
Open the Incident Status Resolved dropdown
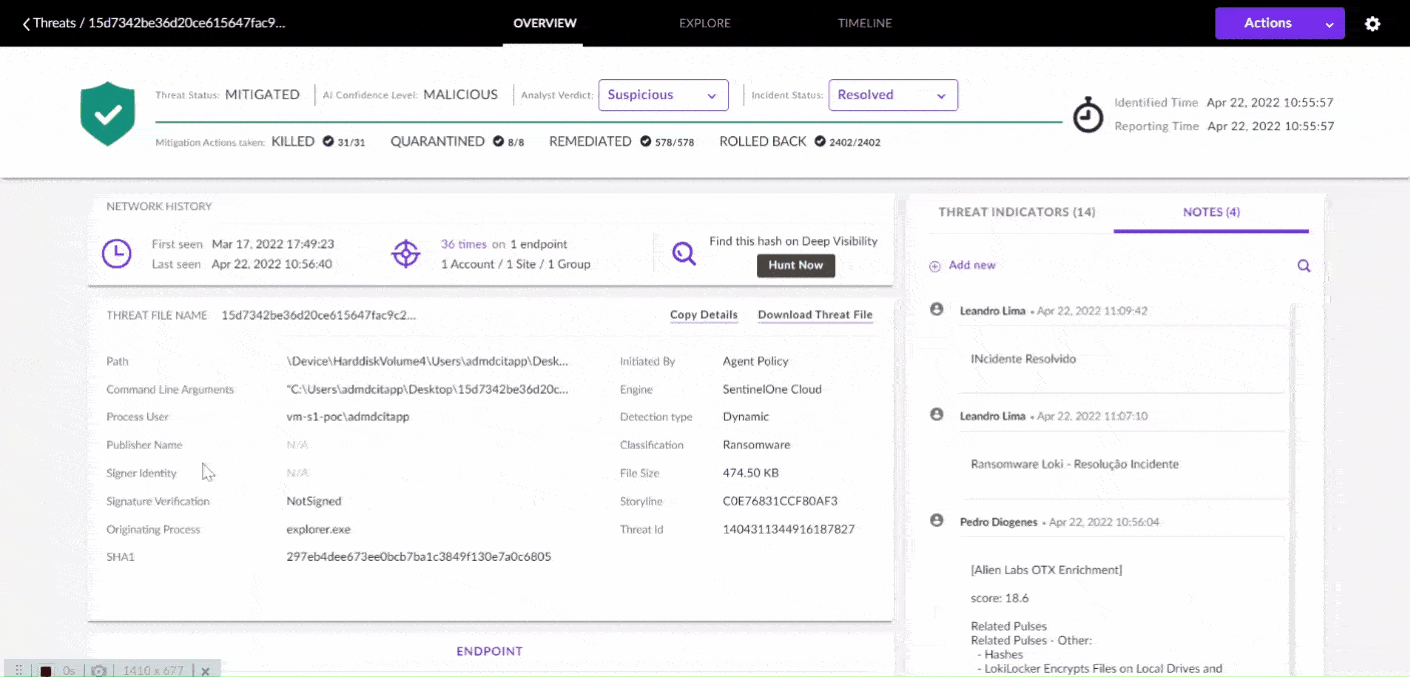893,95
